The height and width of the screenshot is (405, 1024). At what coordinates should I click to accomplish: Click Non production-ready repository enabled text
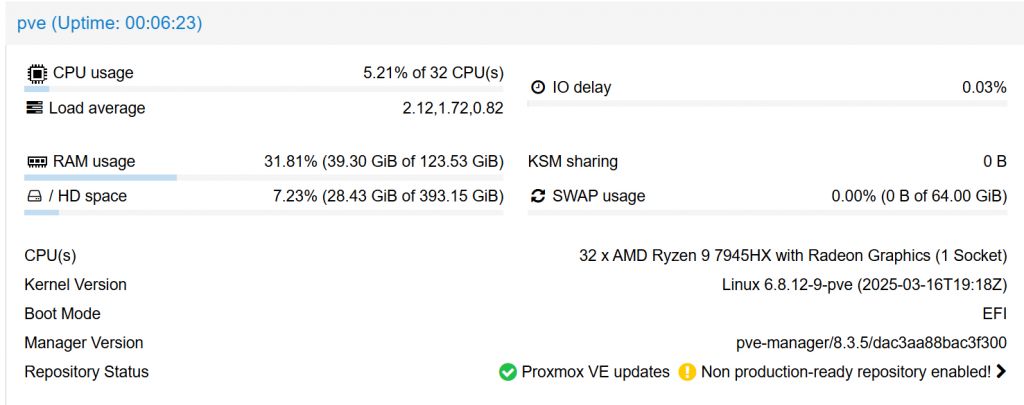pyautogui.click(x=846, y=372)
